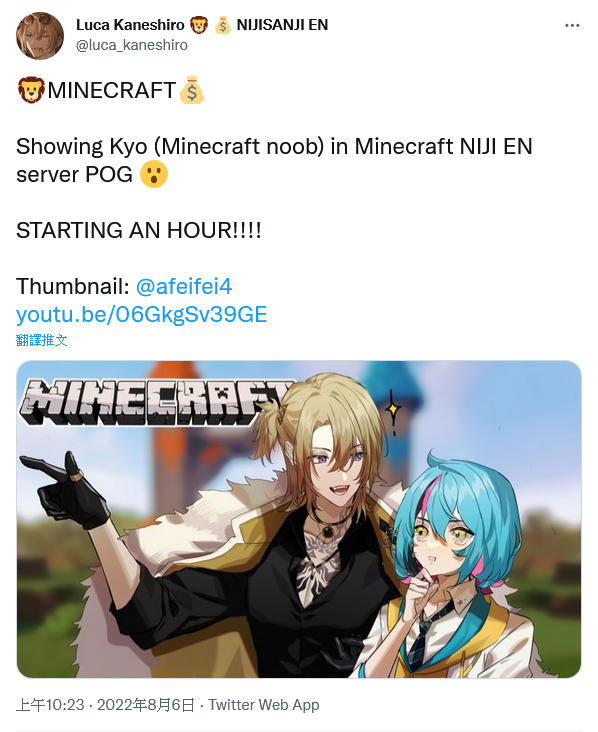This screenshot has height=732, width=598.
Task: Click the Twitter Web App source label
Action: point(264,705)
